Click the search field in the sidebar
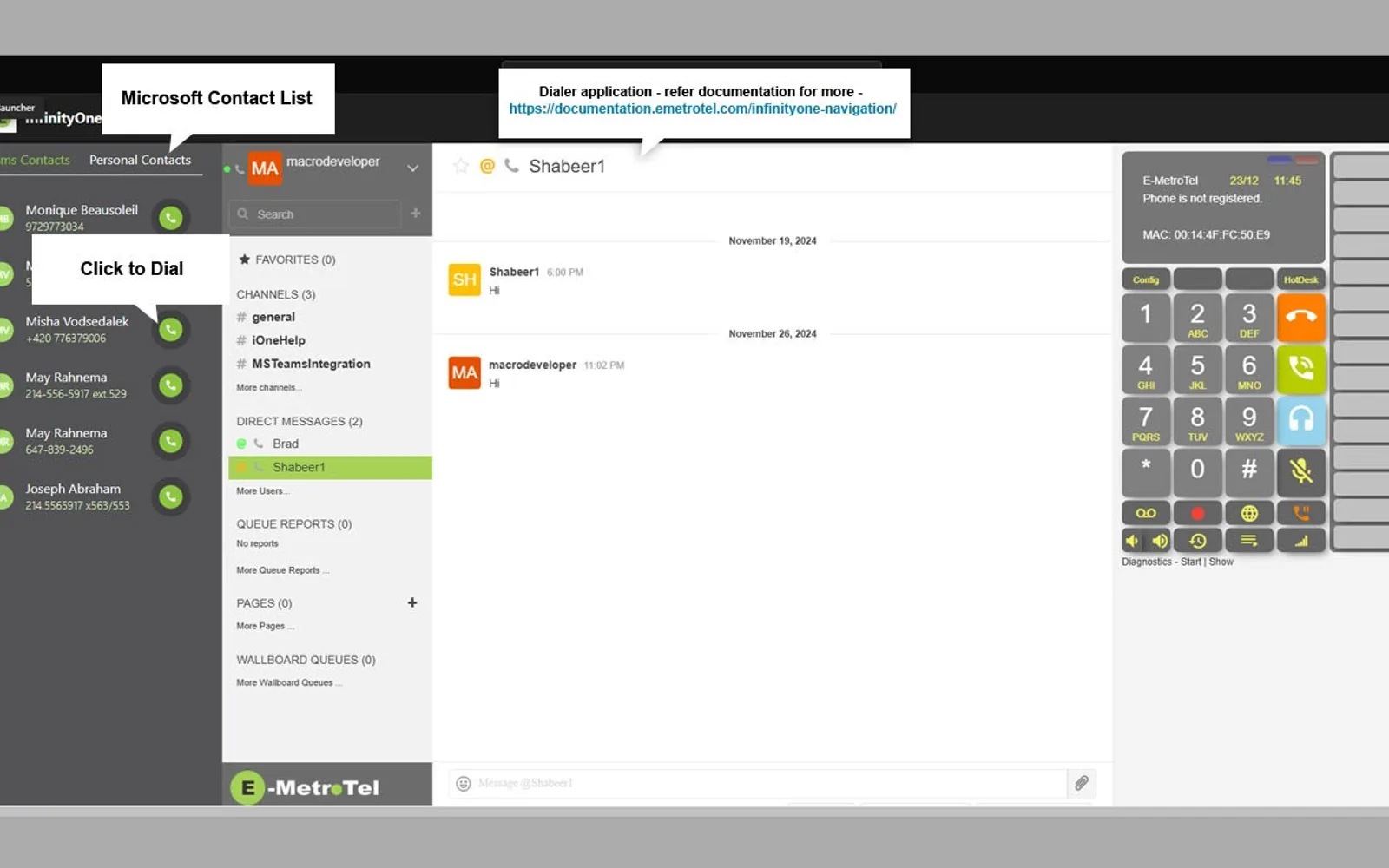This screenshot has width=1389, height=868. pyautogui.click(x=315, y=214)
